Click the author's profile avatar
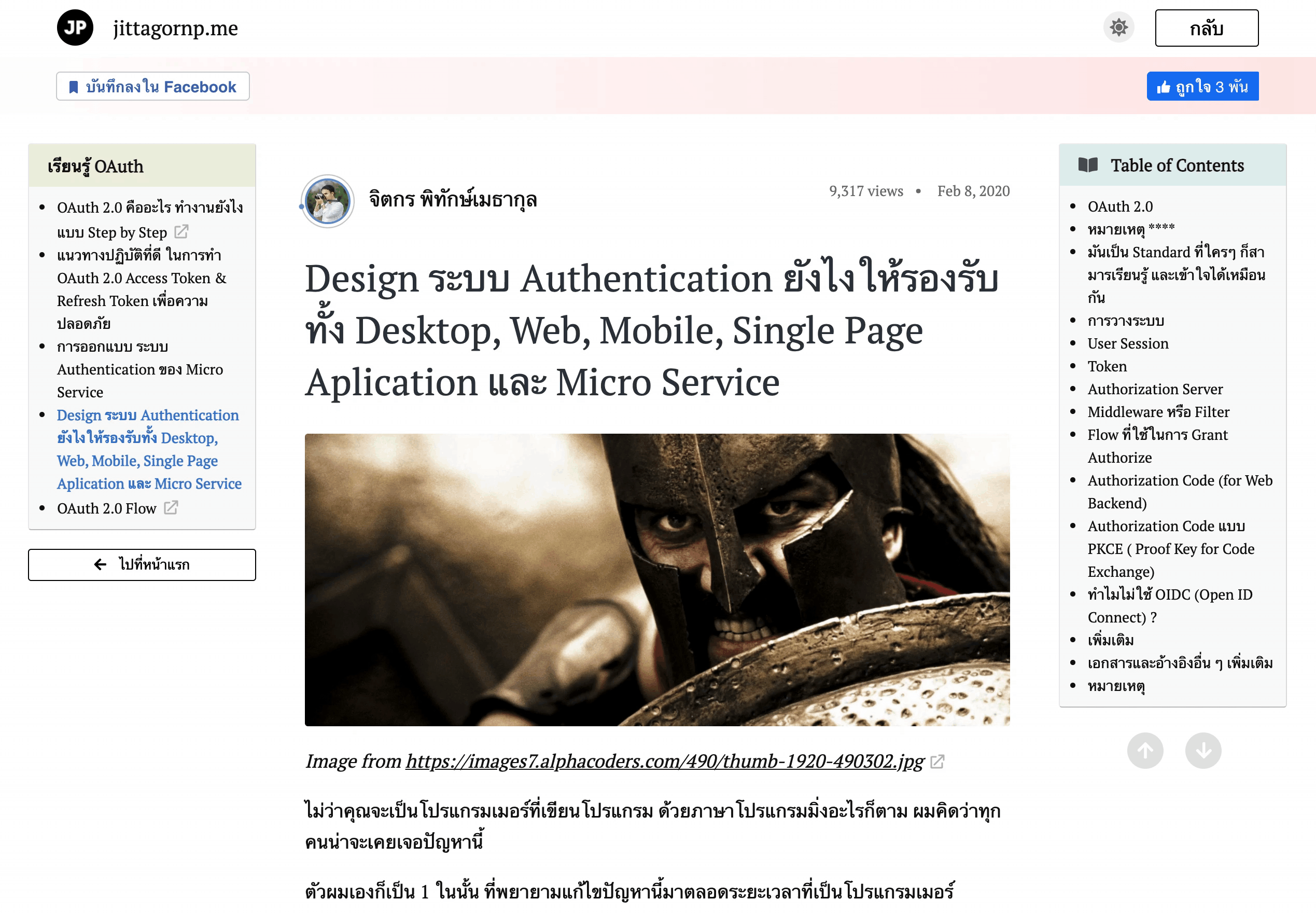The image size is (1316, 913). coord(328,201)
